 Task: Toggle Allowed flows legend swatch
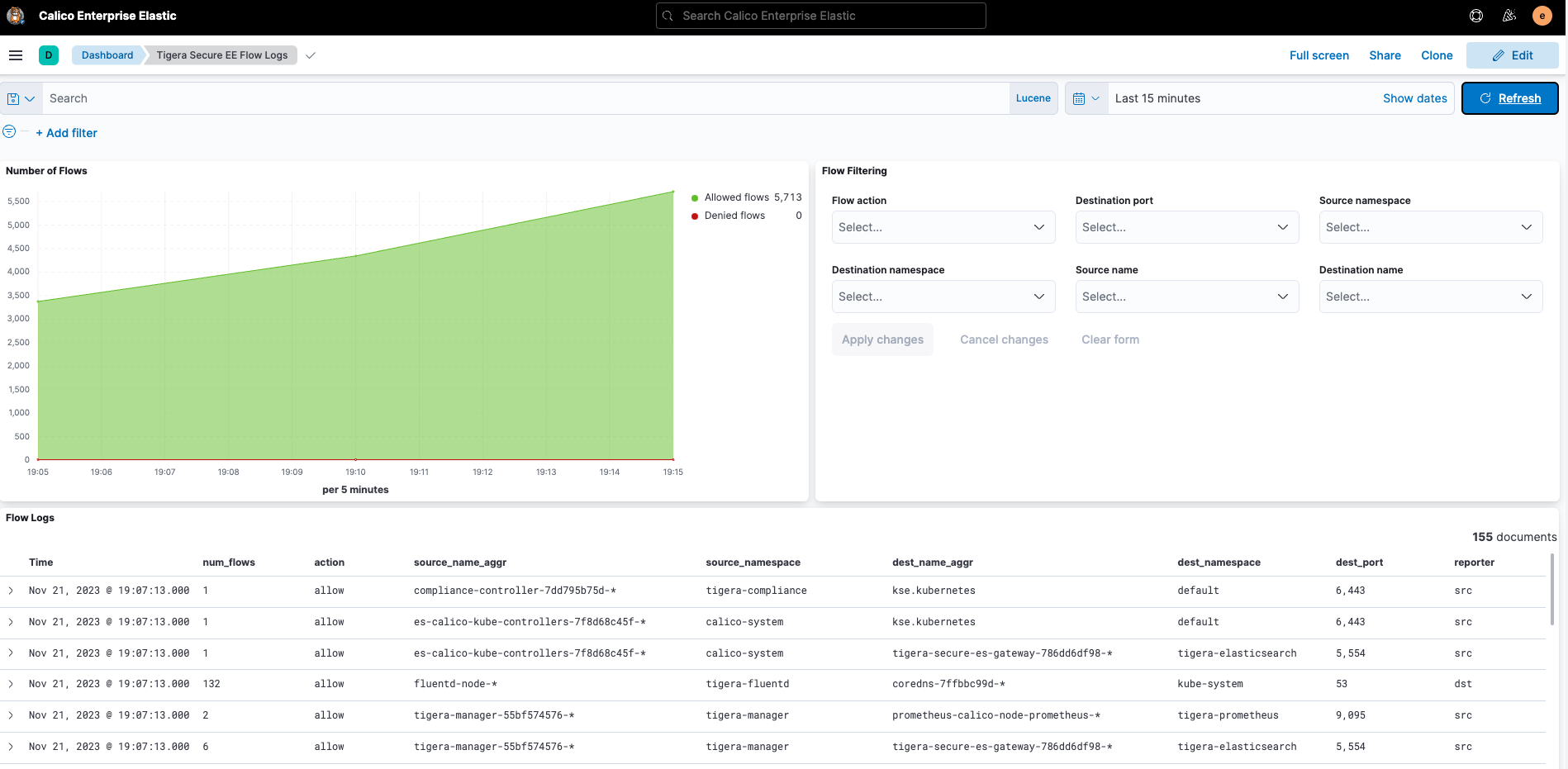coord(696,197)
